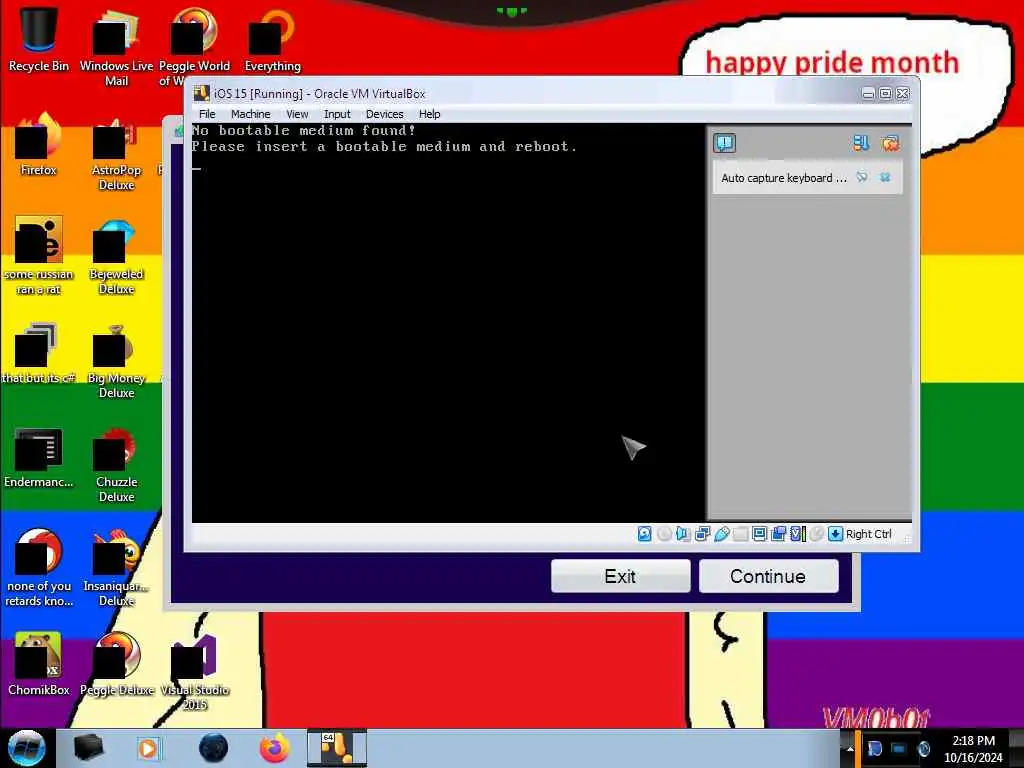This screenshot has width=1024, height=768.
Task: Select the Peggle Deluxe desktop icon
Action: (x=116, y=664)
